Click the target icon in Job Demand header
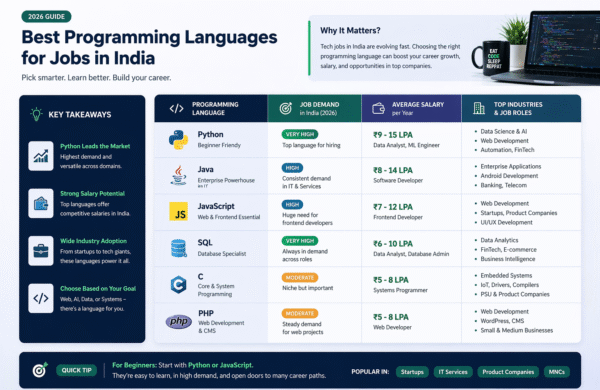 [285, 109]
